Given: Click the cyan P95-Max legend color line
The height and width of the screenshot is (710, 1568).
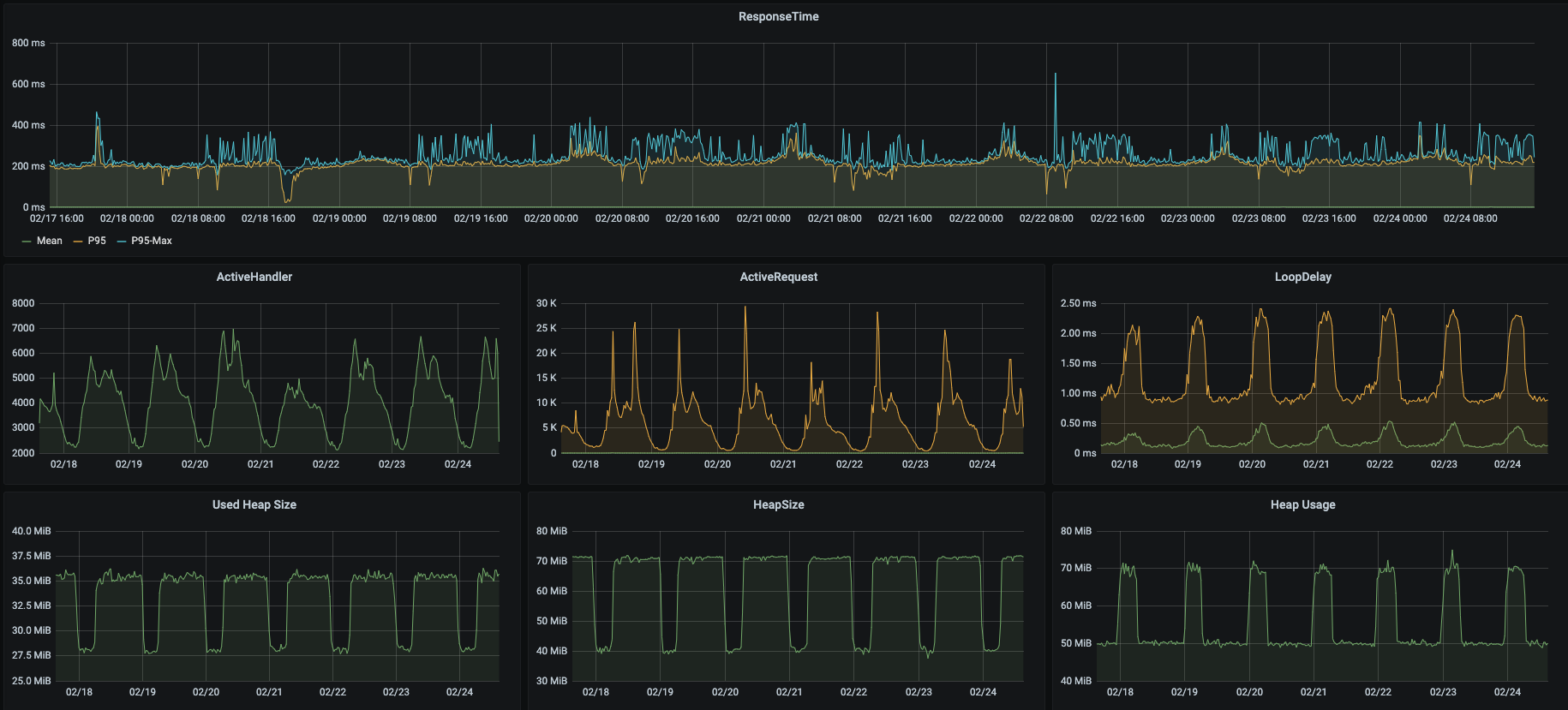Looking at the screenshot, I should coord(122,242).
